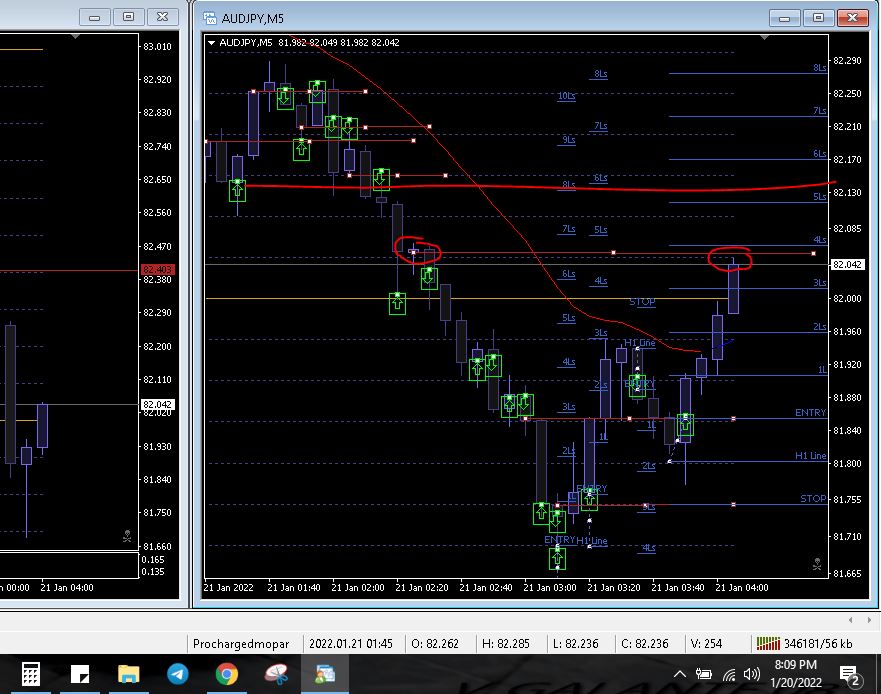Show hidden system tray icons
This screenshot has height=694, width=881.
(x=679, y=674)
